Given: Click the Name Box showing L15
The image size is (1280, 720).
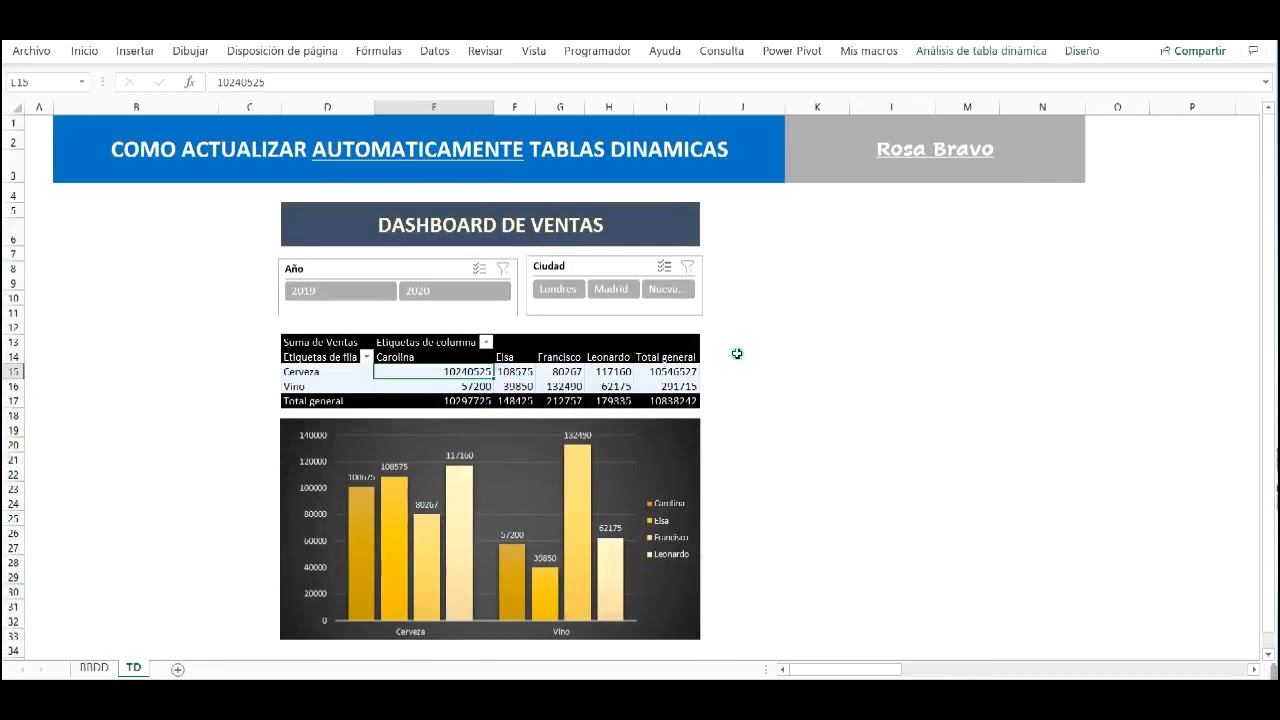Looking at the screenshot, I should [40, 82].
